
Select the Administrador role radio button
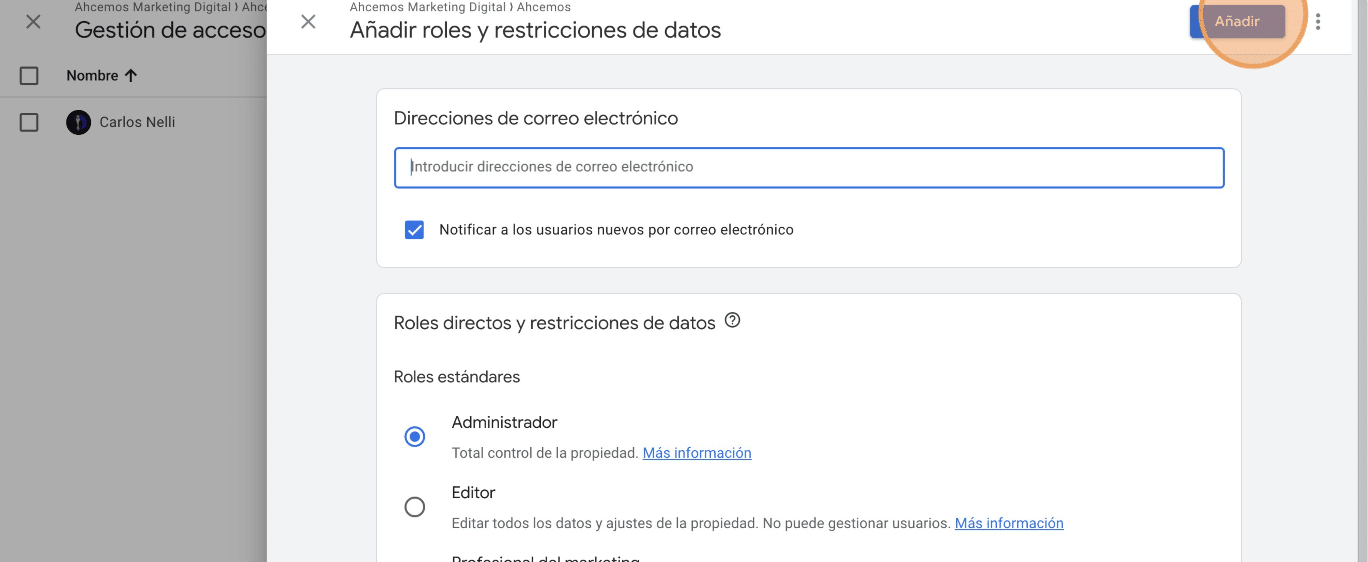[414, 437]
